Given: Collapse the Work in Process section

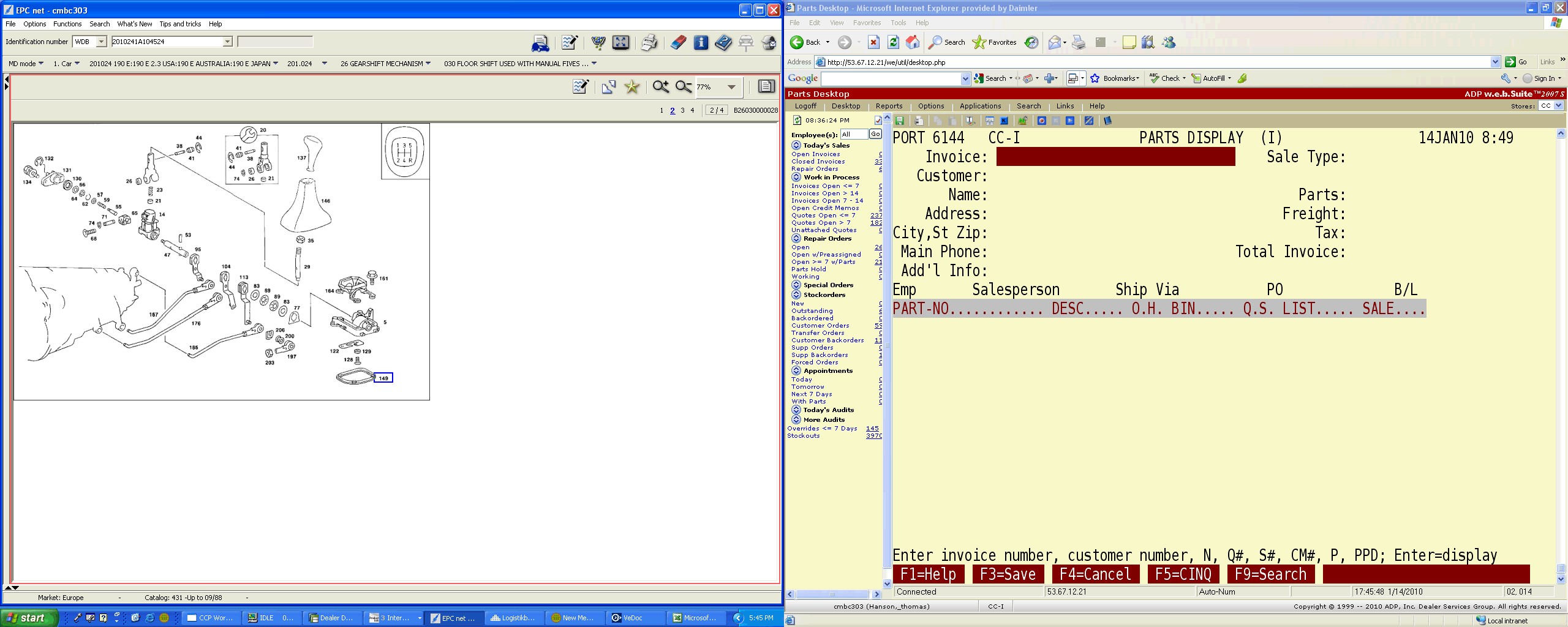Looking at the screenshot, I should point(796,177).
